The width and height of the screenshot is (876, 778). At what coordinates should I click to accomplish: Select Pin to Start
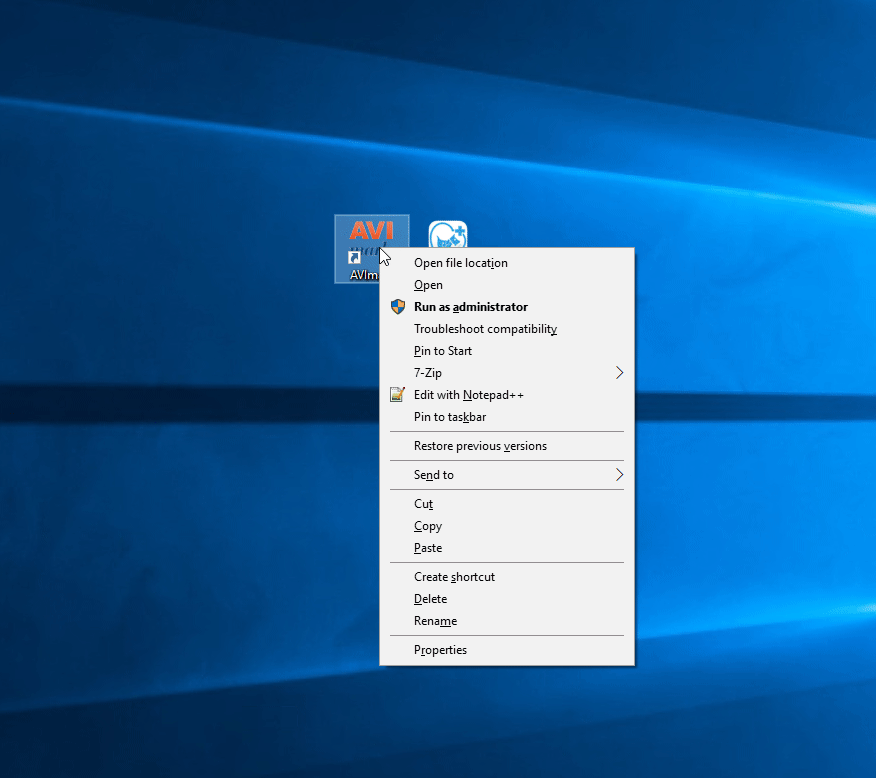tap(507, 351)
